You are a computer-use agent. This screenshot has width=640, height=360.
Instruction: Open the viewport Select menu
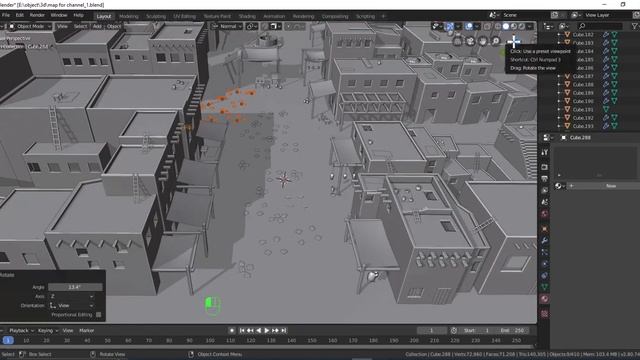click(80, 26)
